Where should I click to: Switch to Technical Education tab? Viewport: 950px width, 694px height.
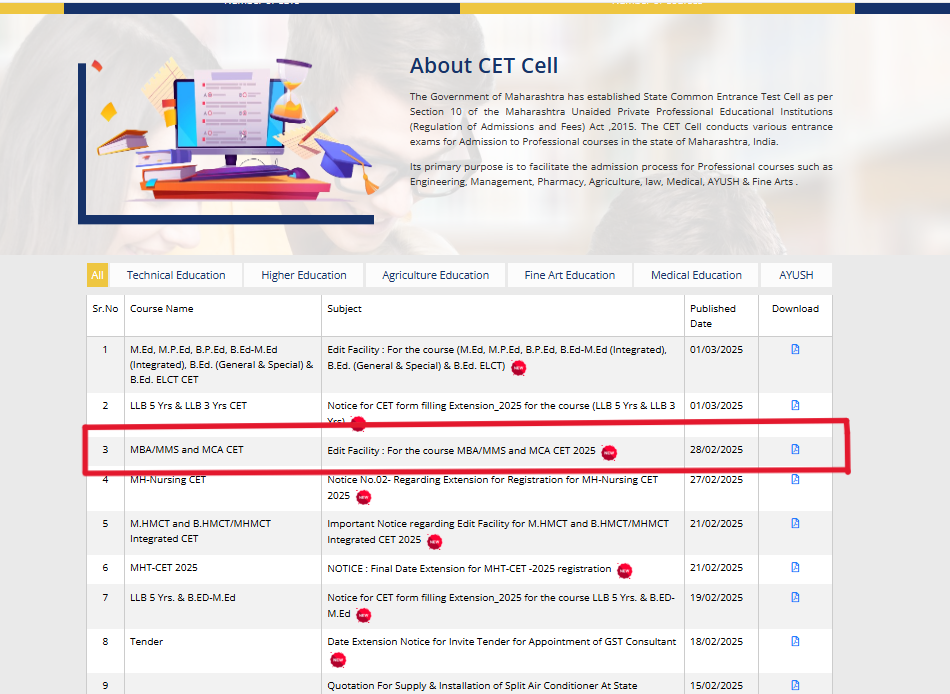click(176, 275)
